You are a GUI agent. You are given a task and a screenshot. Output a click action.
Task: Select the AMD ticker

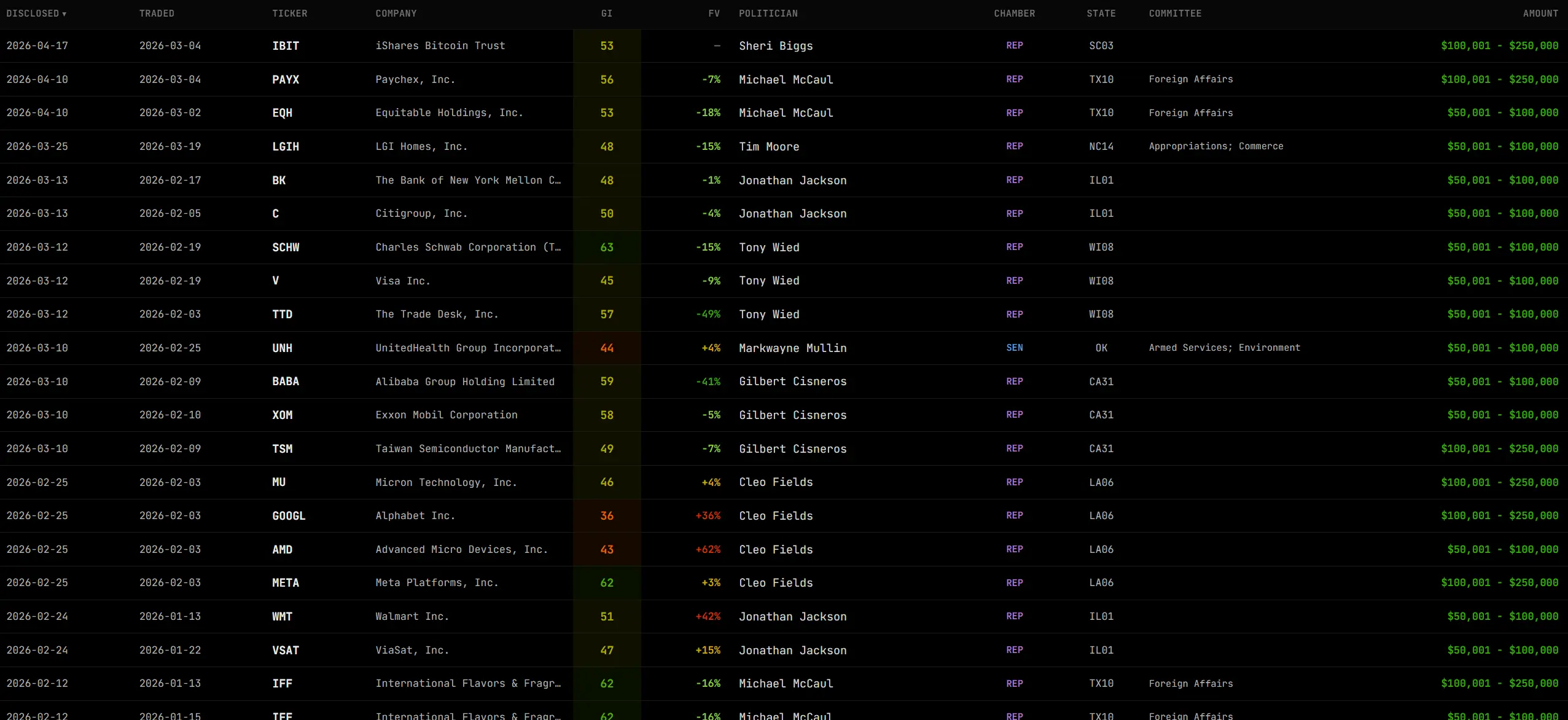click(x=283, y=550)
